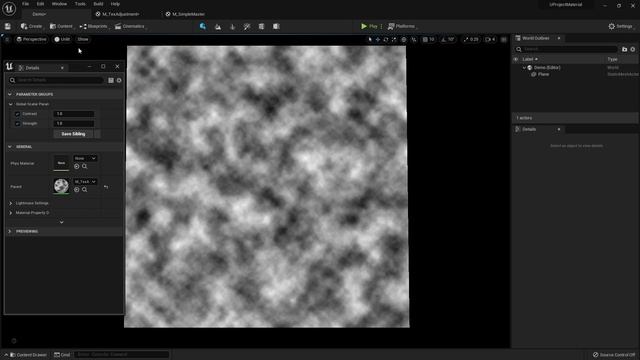Open the Edit menu

40,4
